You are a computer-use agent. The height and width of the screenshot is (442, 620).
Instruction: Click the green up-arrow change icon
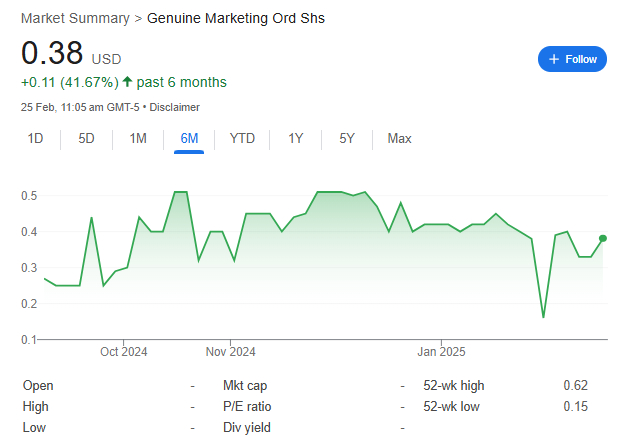[x=127, y=82]
